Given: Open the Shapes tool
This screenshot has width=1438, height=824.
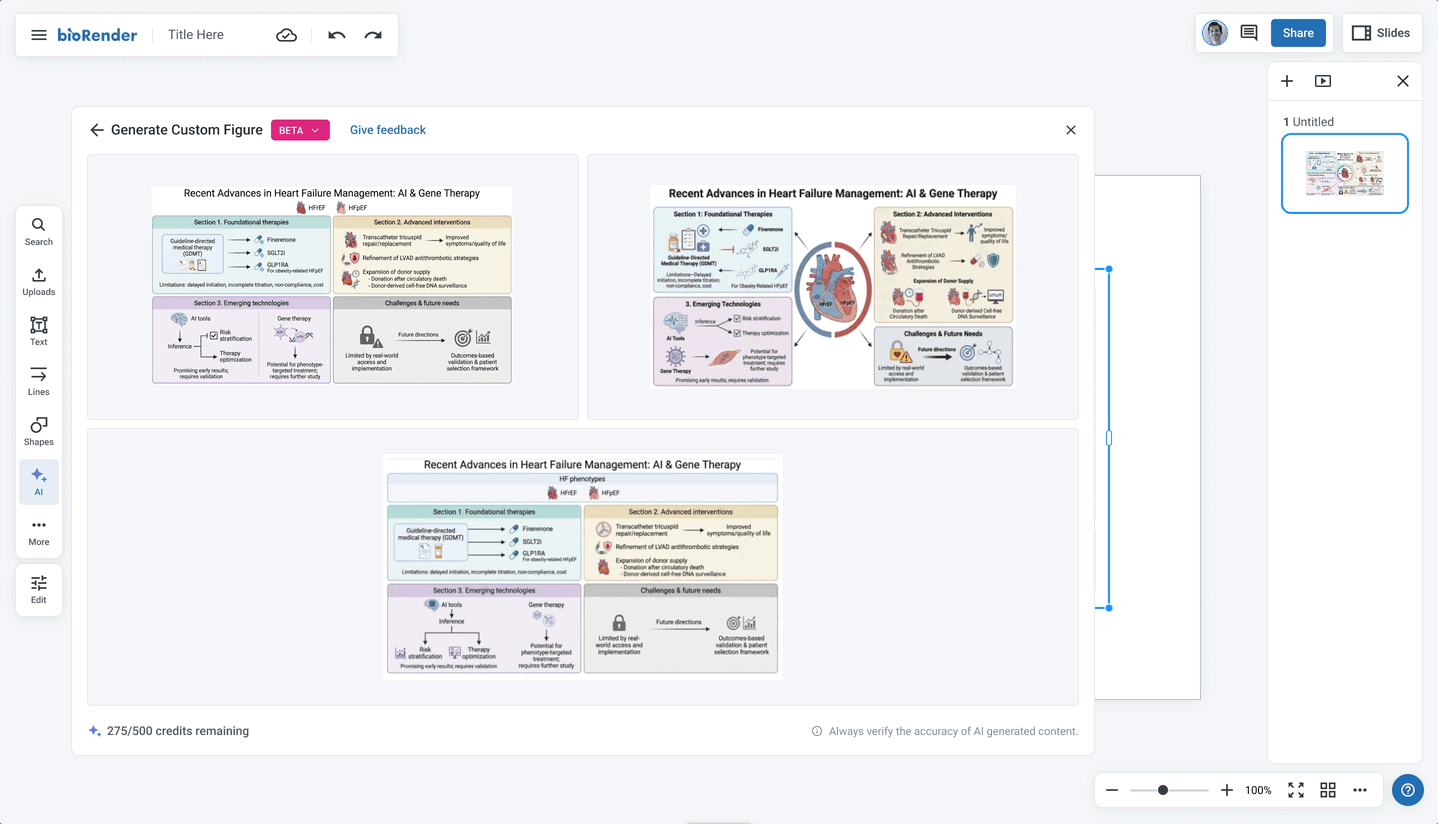Looking at the screenshot, I should 38,431.
